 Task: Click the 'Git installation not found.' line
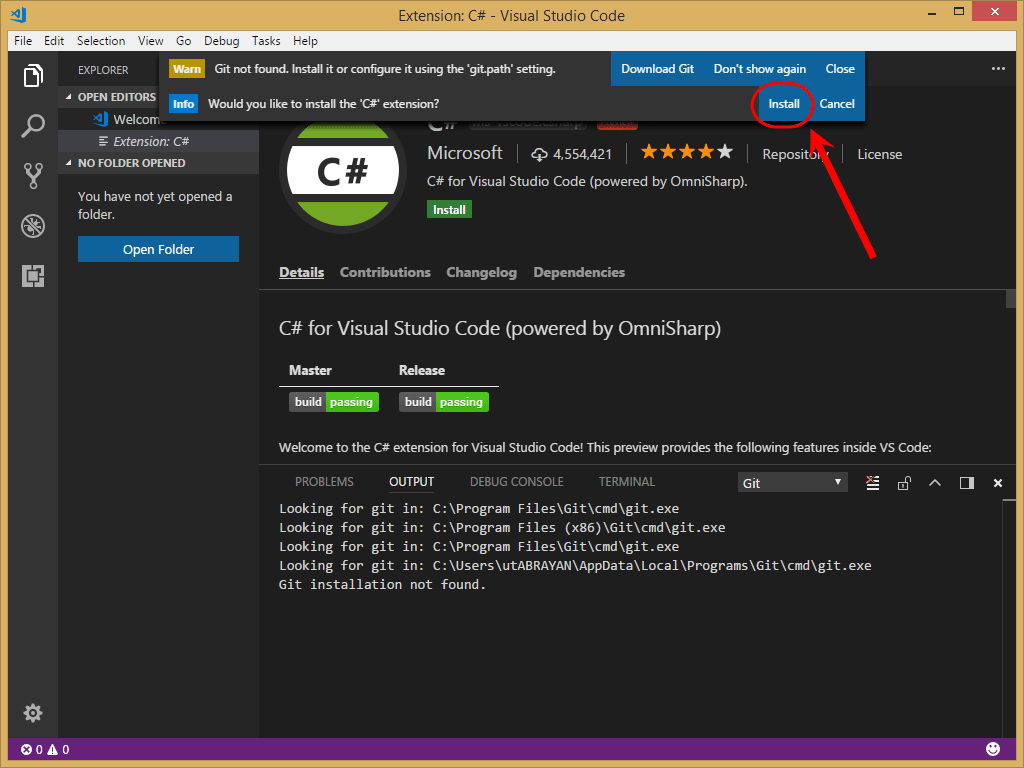tap(382, 584)
